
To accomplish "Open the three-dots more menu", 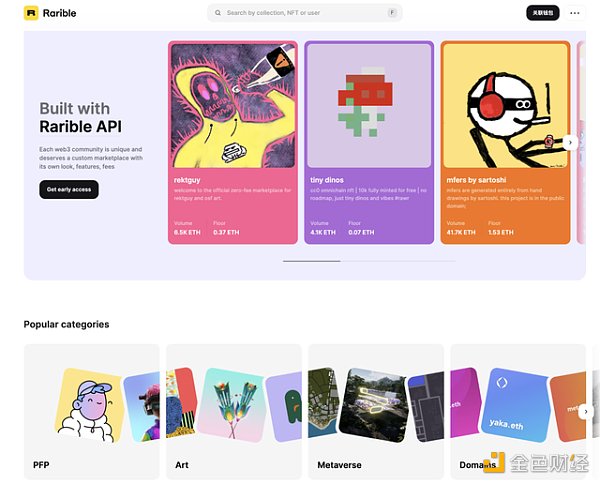I will [574, 13].
